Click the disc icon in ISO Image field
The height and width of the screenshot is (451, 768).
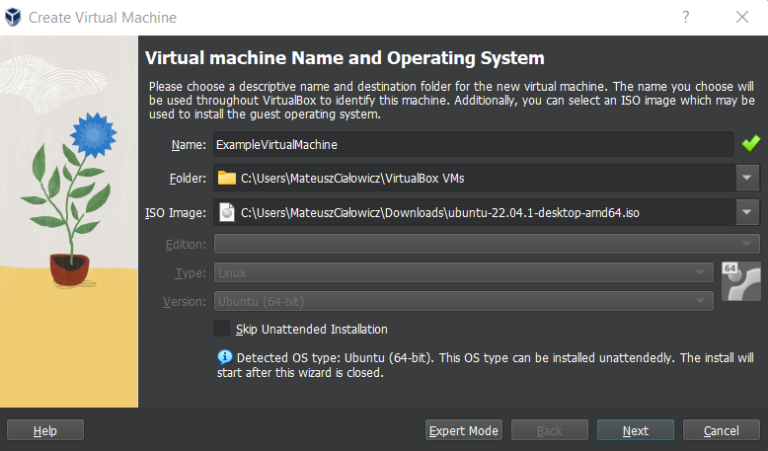pos(227,212)
